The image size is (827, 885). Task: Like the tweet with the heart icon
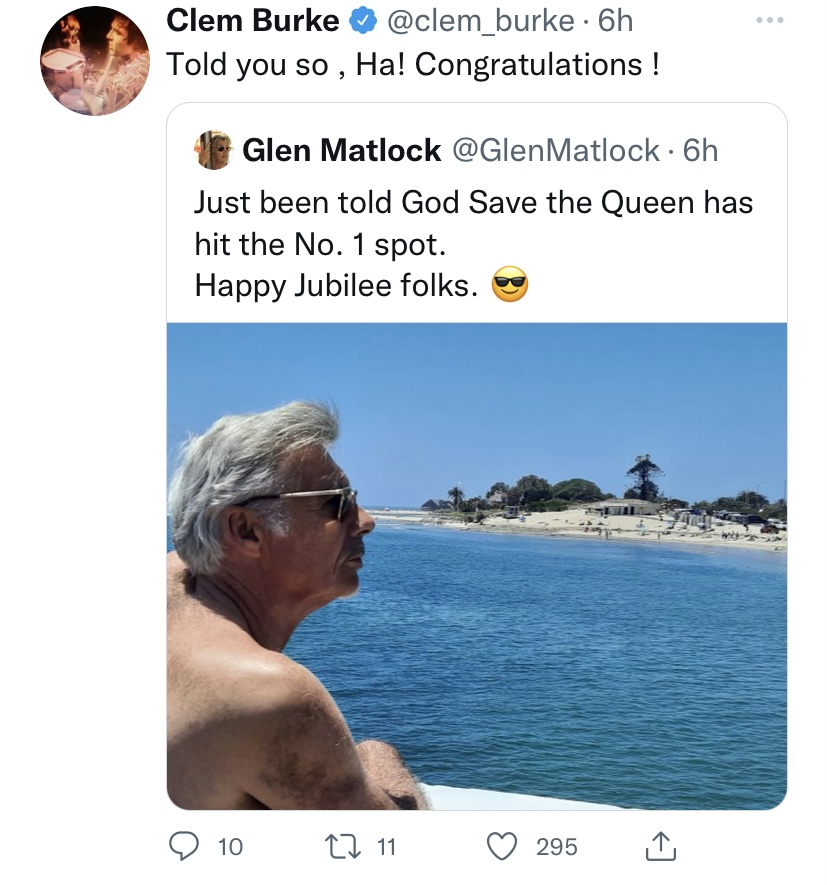click(505, 846)
